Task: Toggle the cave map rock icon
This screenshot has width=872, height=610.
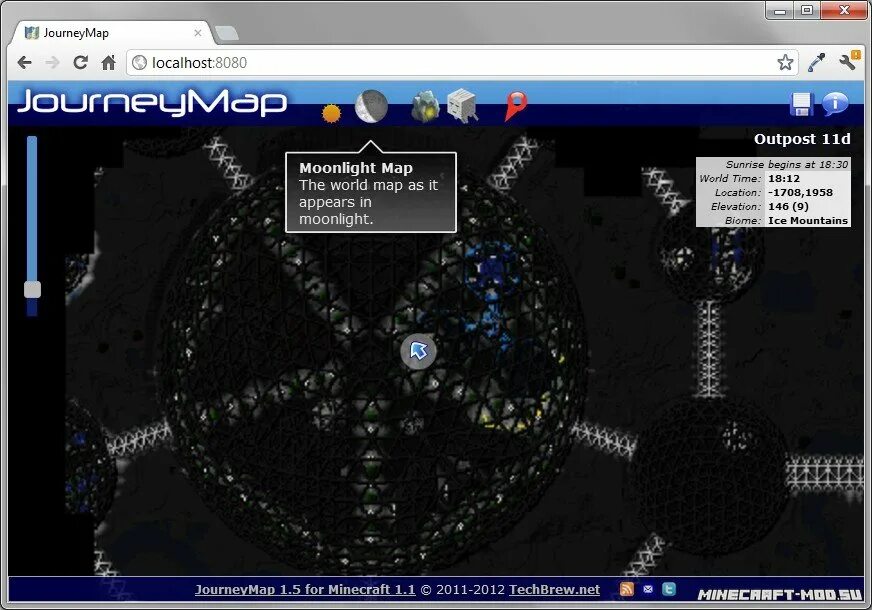Action: pos(425,106)
